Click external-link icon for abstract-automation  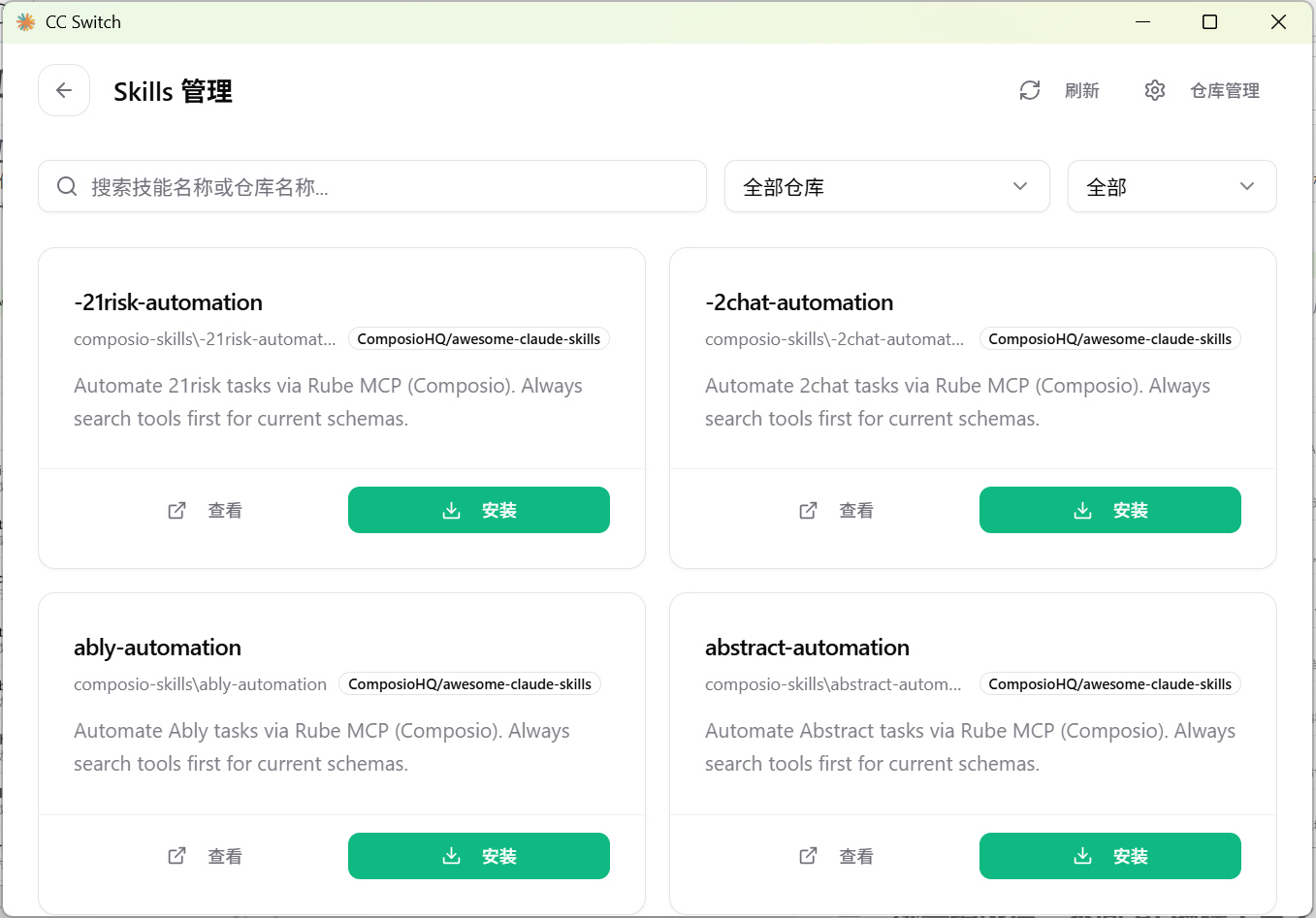click(x=808, y=856)
